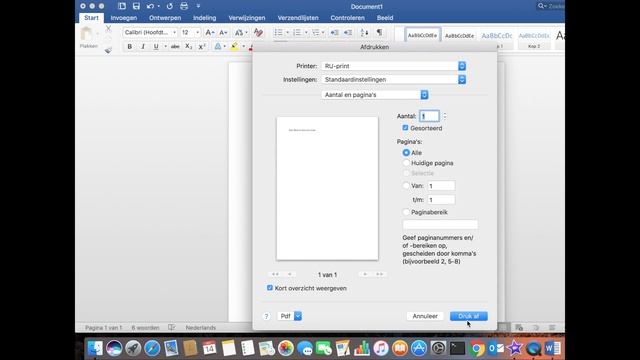Click the Clear Formatting icon
Viewport: 640px width, 360px height.
pos(258,32)
